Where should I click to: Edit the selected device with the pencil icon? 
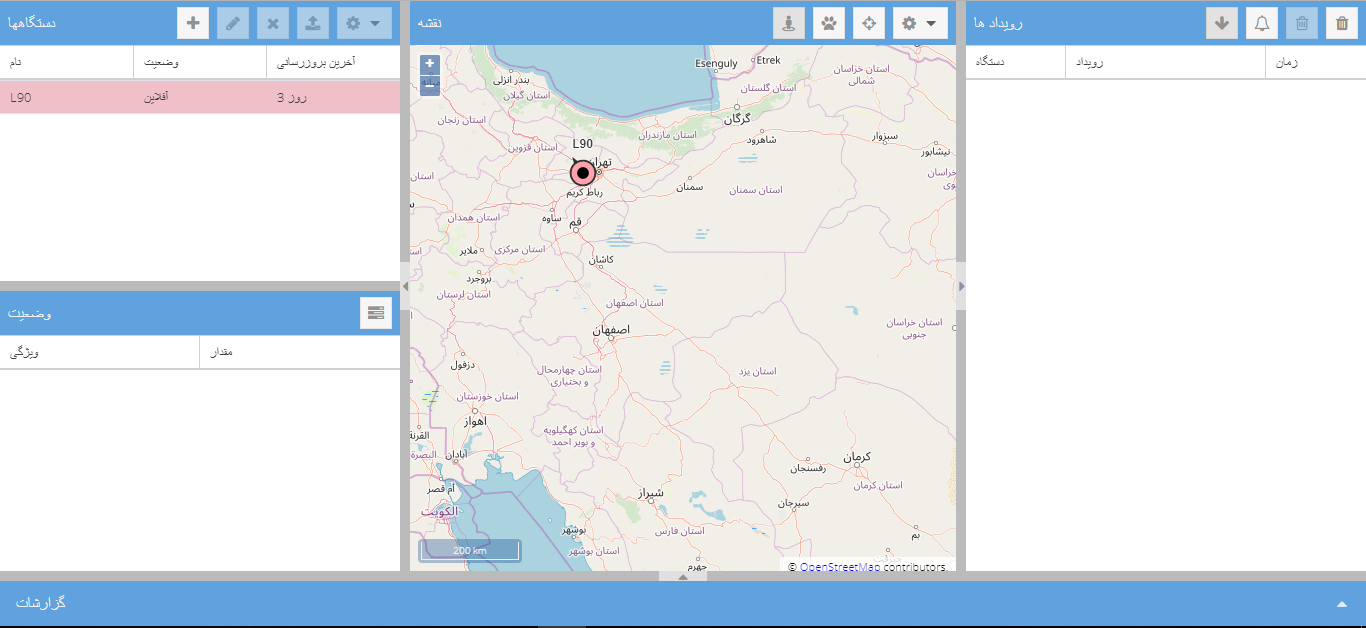tap(233, 23)
